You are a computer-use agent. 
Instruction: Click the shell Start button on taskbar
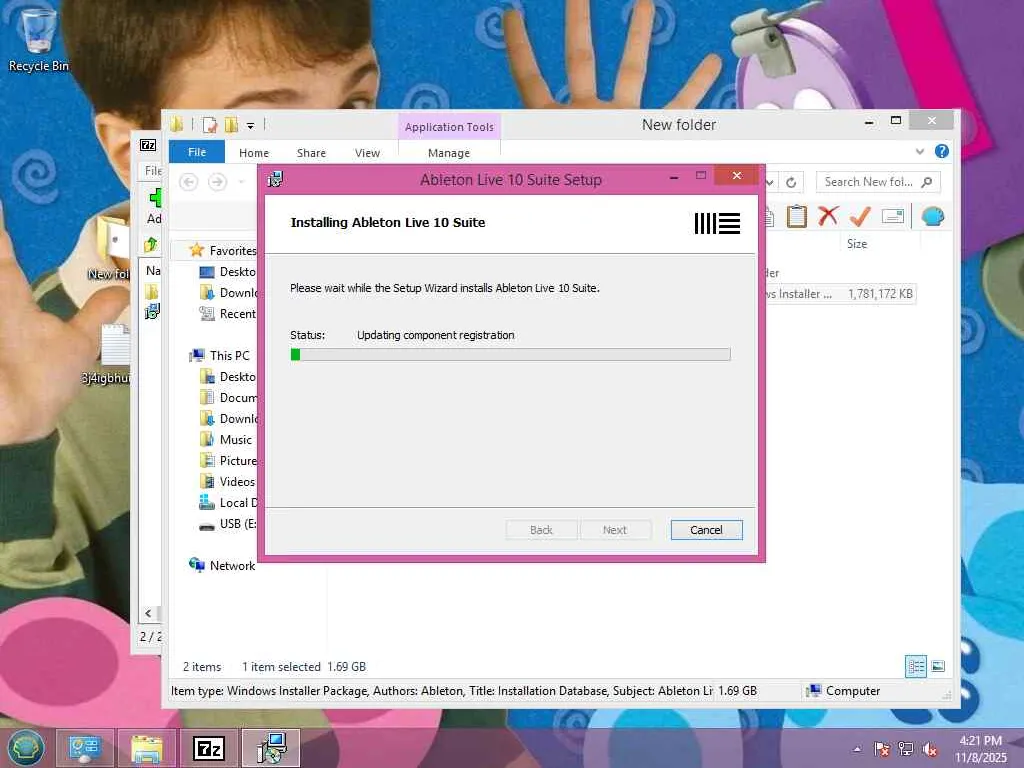point(25,748)
